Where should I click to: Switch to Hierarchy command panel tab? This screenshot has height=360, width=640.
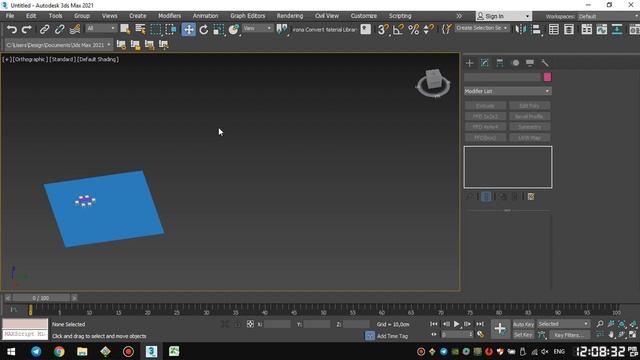point(500,63)
